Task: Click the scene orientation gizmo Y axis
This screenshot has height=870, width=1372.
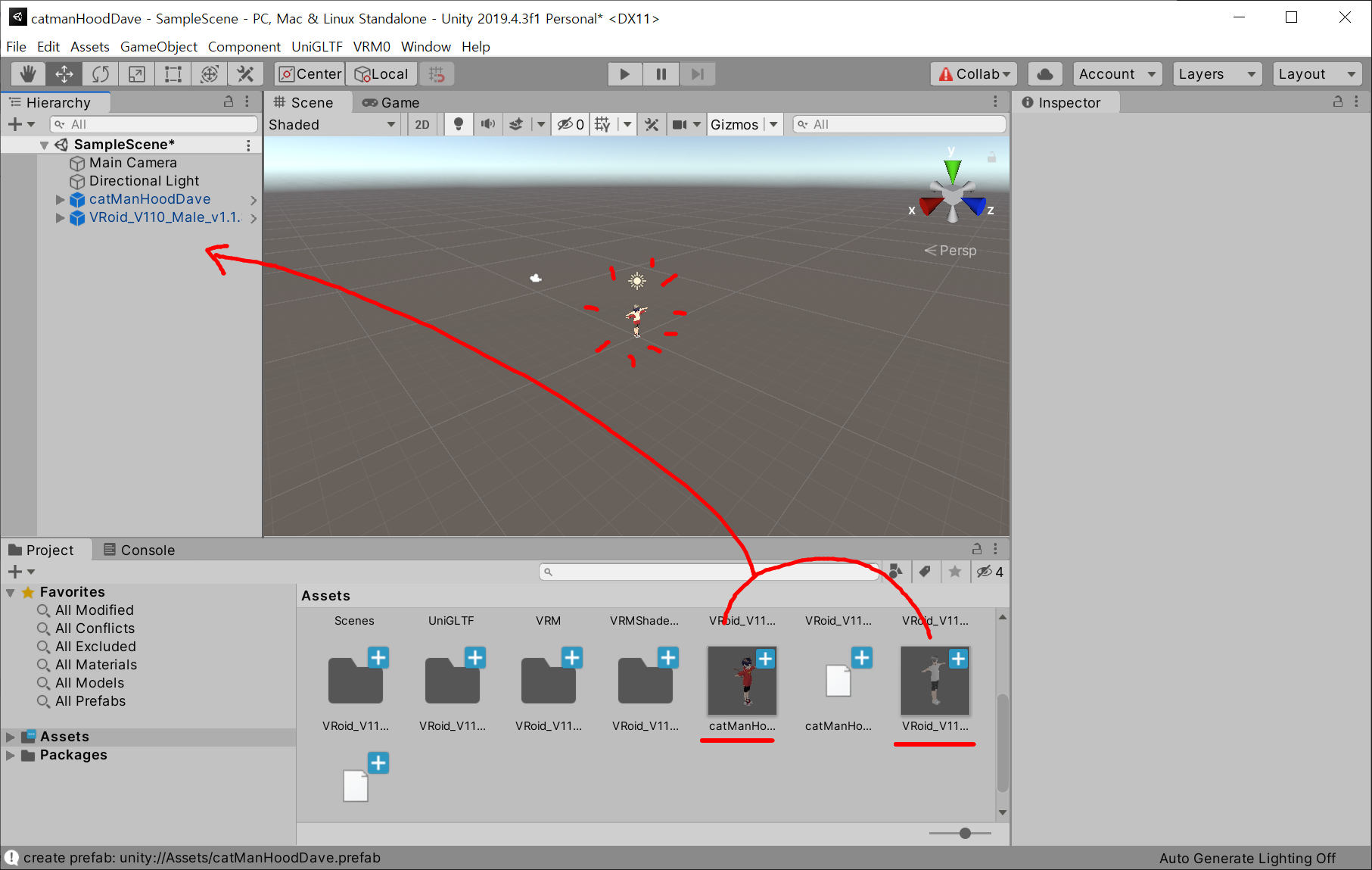Action: (952, 170)
